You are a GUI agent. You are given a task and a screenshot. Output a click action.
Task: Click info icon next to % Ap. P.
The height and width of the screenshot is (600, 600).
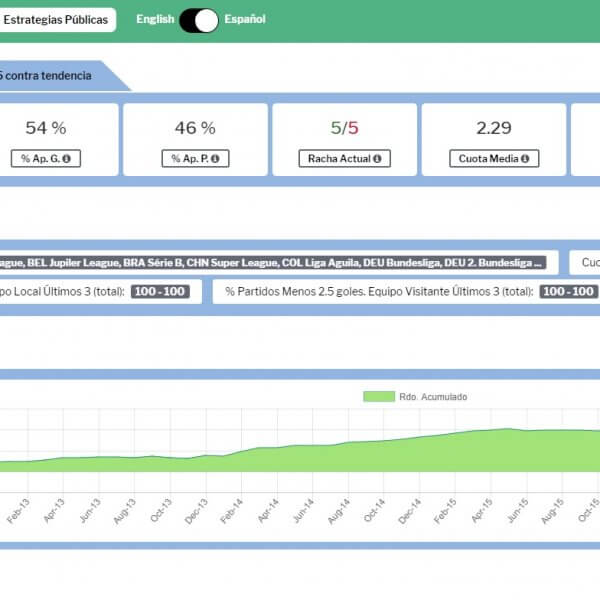[x=215, y=158]
